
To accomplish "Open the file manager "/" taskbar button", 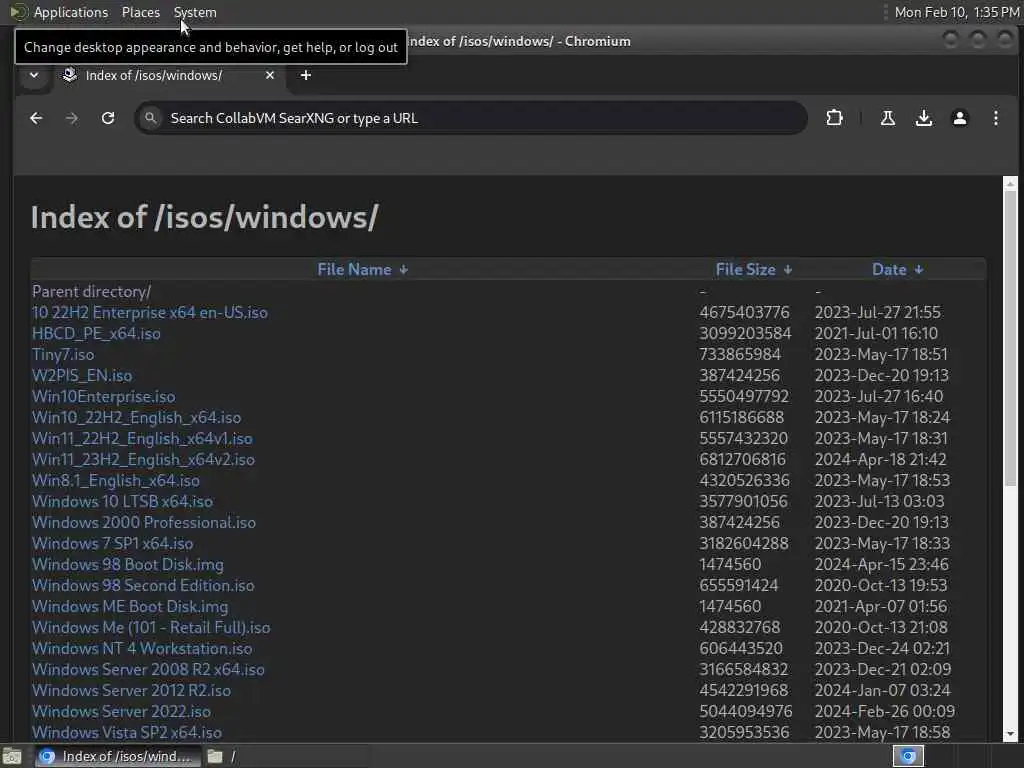I will coord(222,756).
